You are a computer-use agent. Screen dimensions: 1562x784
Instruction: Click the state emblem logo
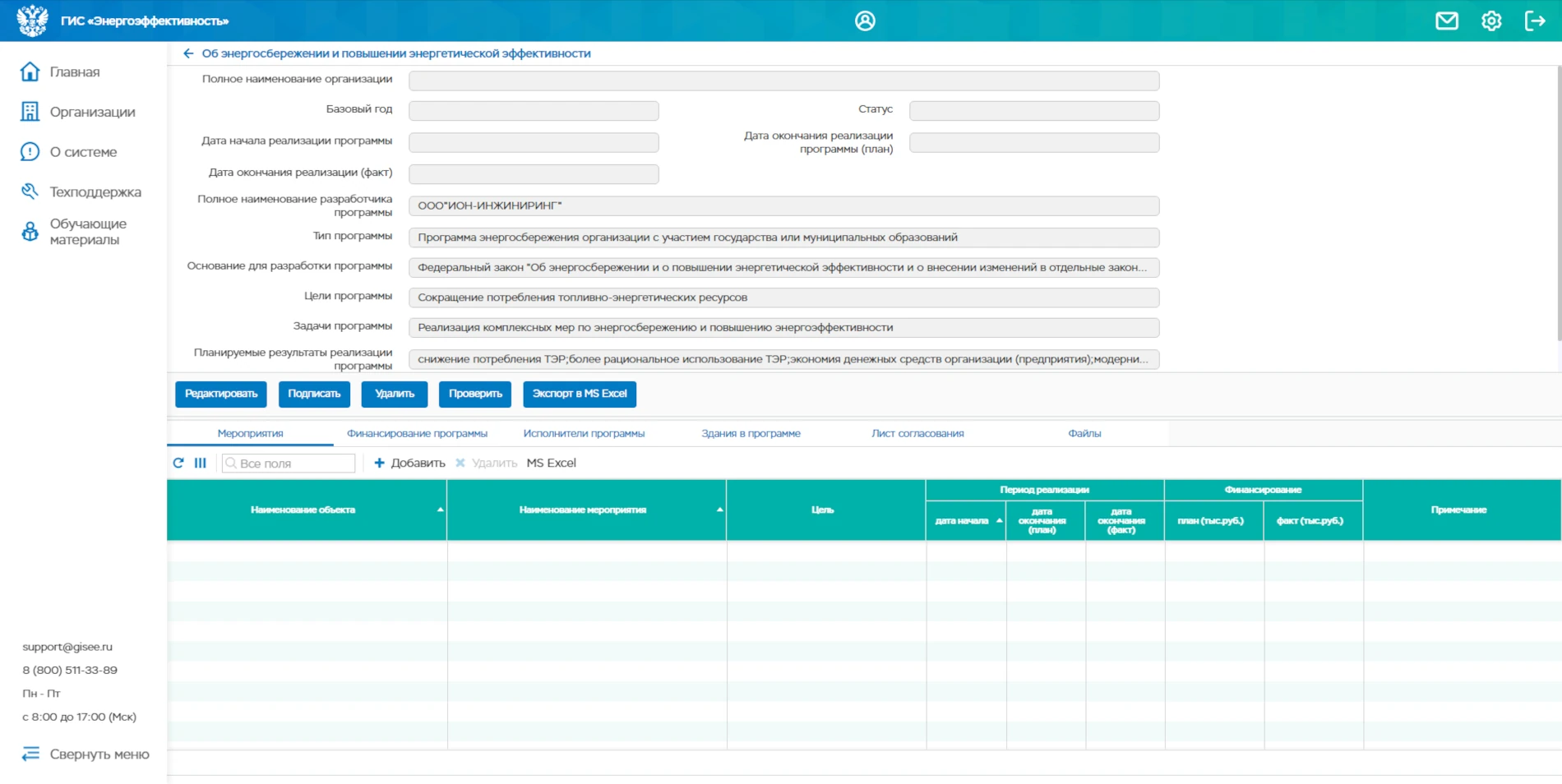(x=32, y=21)
